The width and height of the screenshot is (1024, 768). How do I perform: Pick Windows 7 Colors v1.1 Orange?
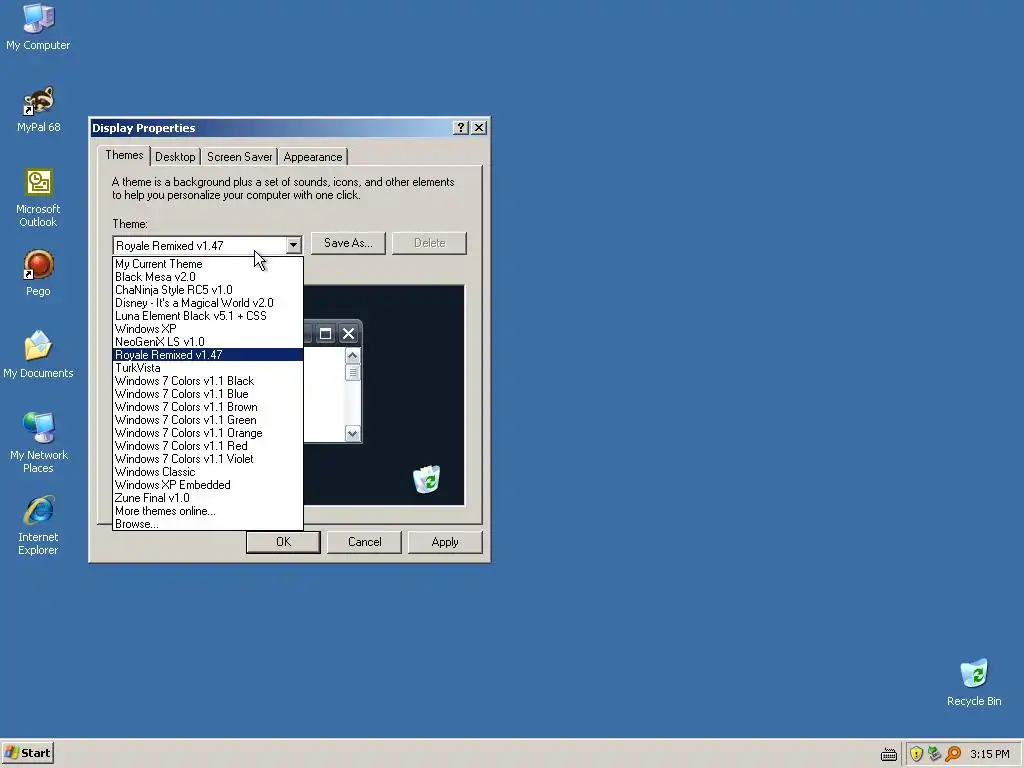[208, 433]
